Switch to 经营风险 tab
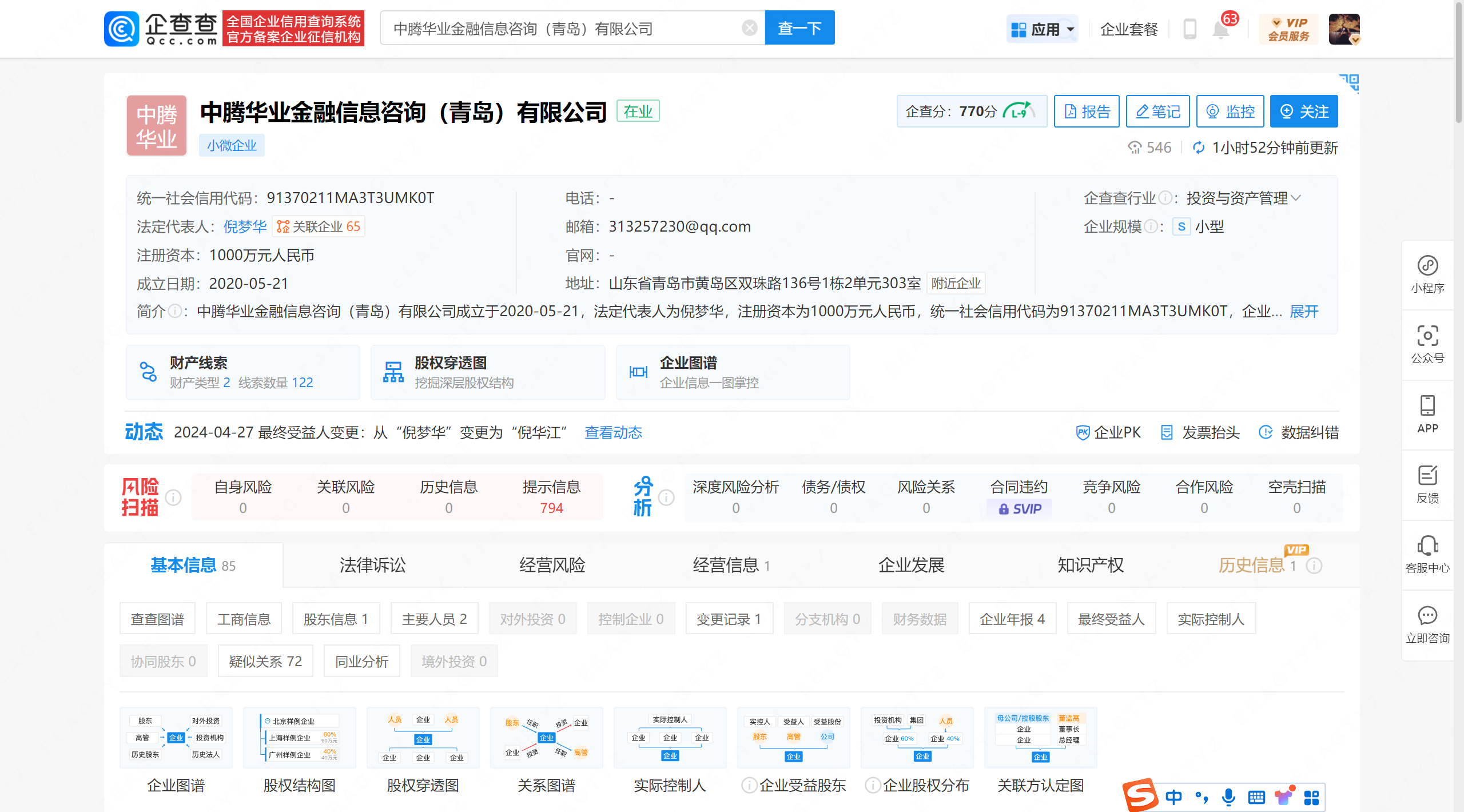 click(x=552, y=565)
